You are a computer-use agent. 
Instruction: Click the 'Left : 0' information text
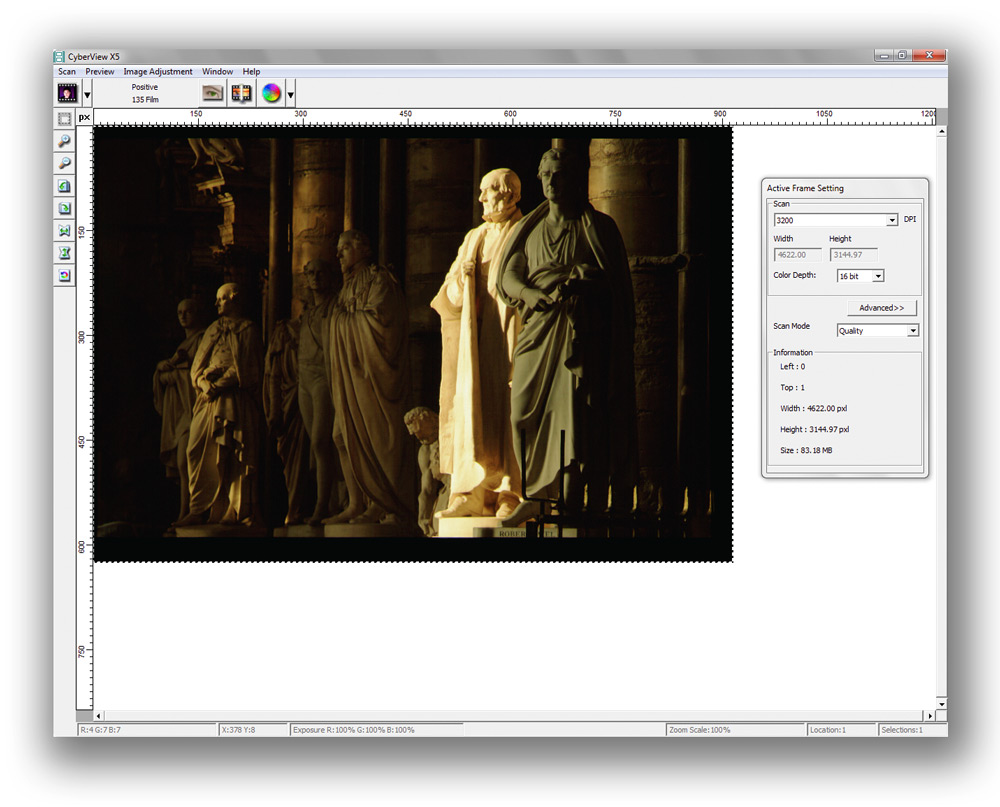click(x=793, y=366)
